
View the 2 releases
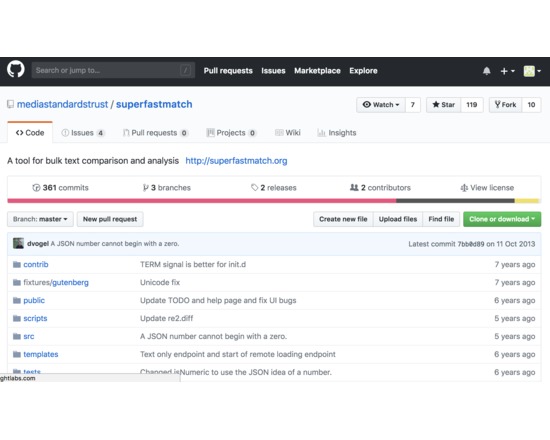tap(274, 188)
